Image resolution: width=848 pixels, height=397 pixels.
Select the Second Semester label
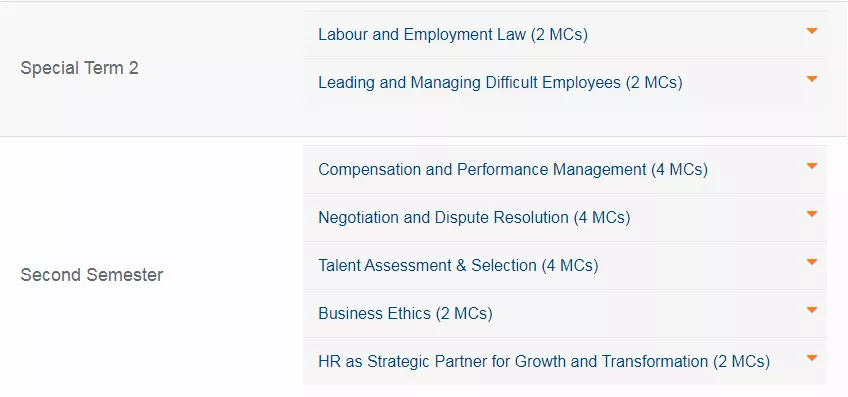click(x=92, y=275)
